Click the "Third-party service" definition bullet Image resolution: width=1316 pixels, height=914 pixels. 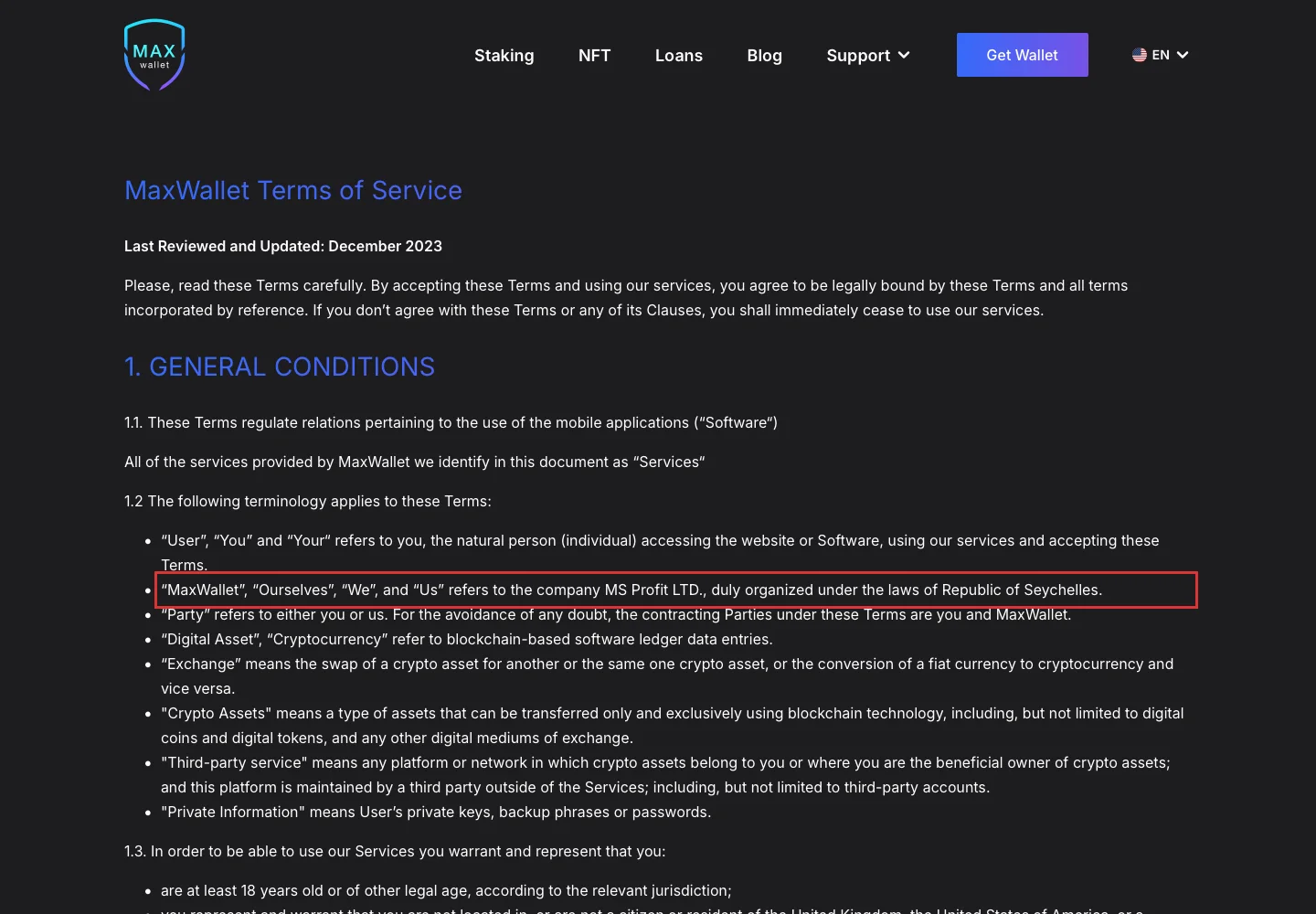click(665, 775)
